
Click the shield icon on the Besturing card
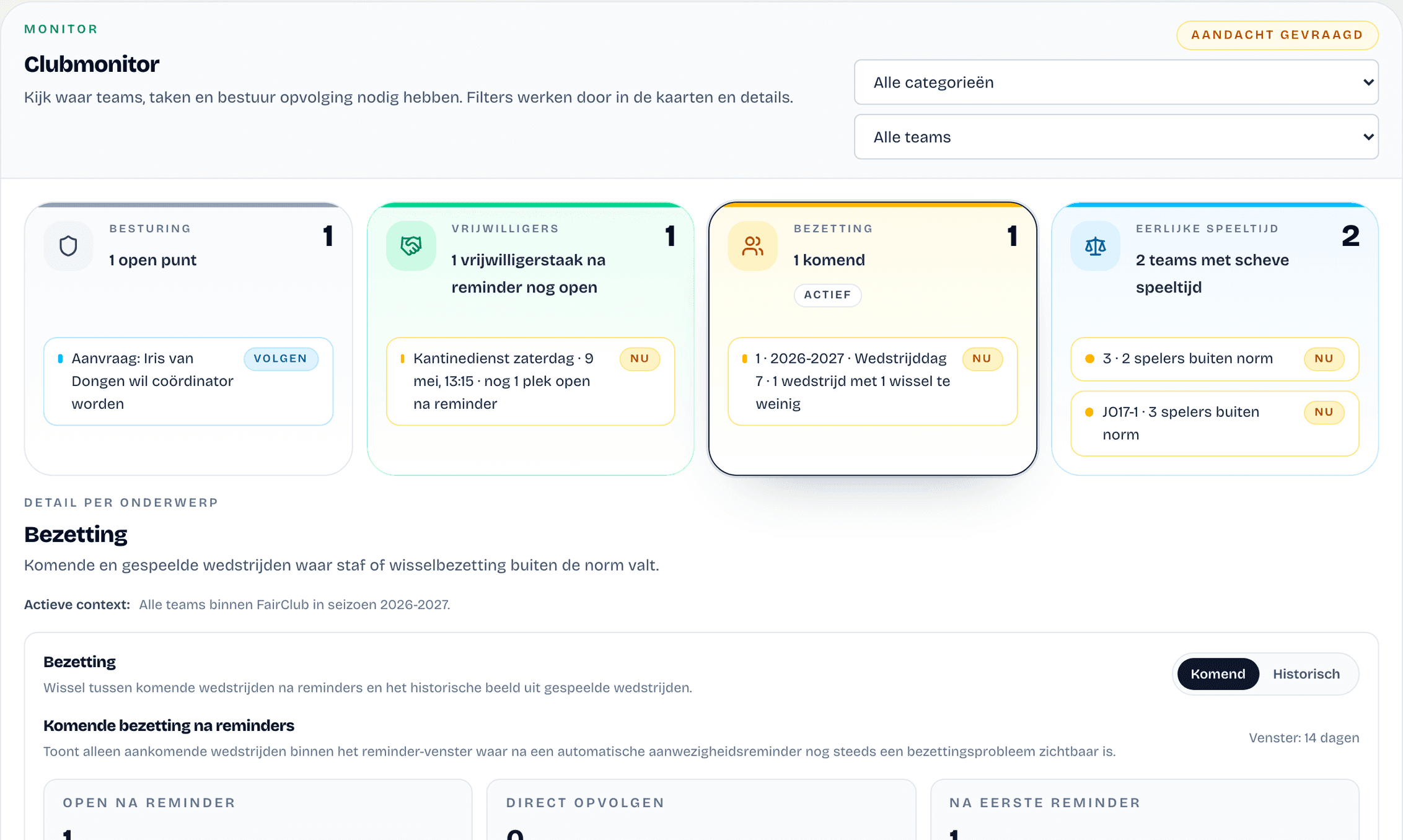(68, 246)
